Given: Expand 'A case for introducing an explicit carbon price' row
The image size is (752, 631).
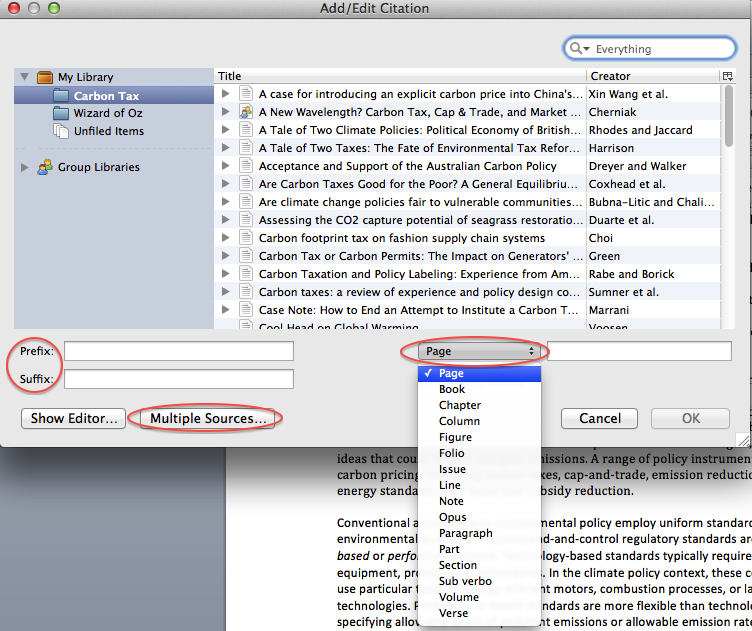Looking at the screenshot, I should [225, 93].
